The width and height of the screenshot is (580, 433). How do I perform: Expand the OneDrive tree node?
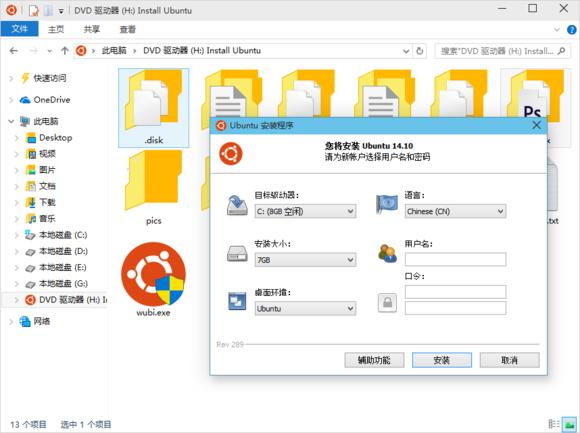(x=11, y=100)
